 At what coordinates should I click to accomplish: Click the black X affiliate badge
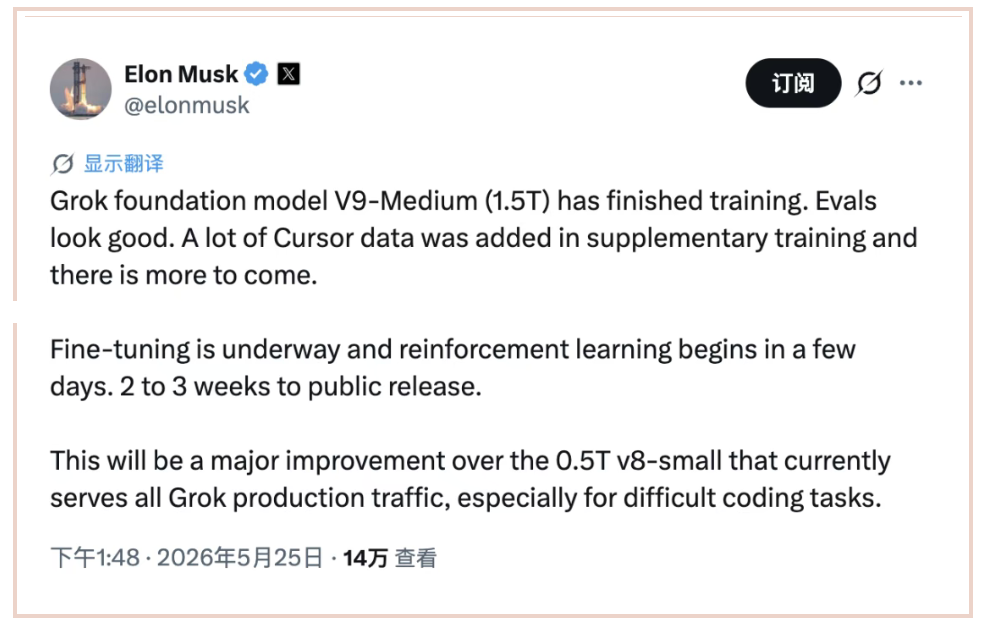coord(289,74)
